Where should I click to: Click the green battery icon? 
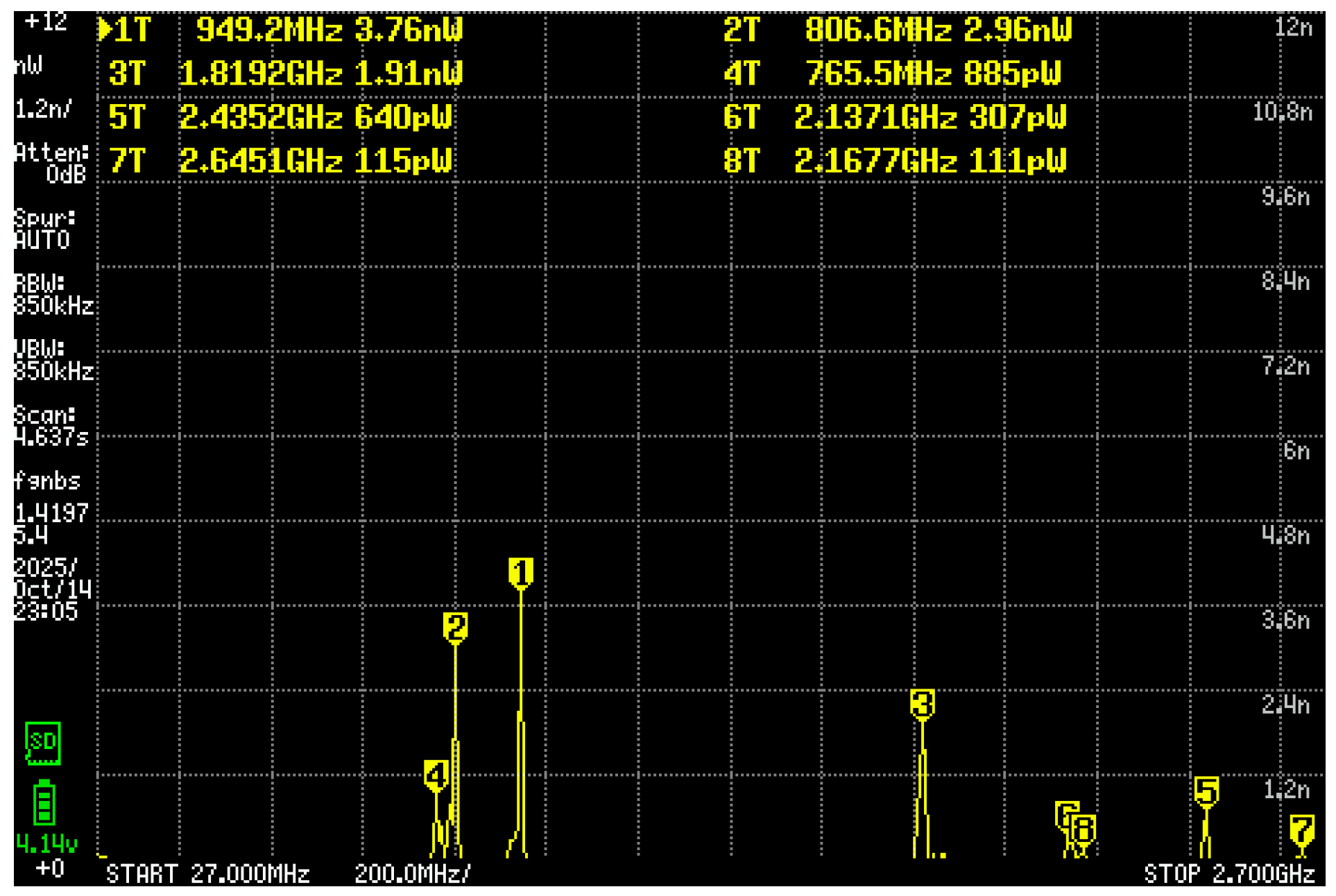coord(44,803)
